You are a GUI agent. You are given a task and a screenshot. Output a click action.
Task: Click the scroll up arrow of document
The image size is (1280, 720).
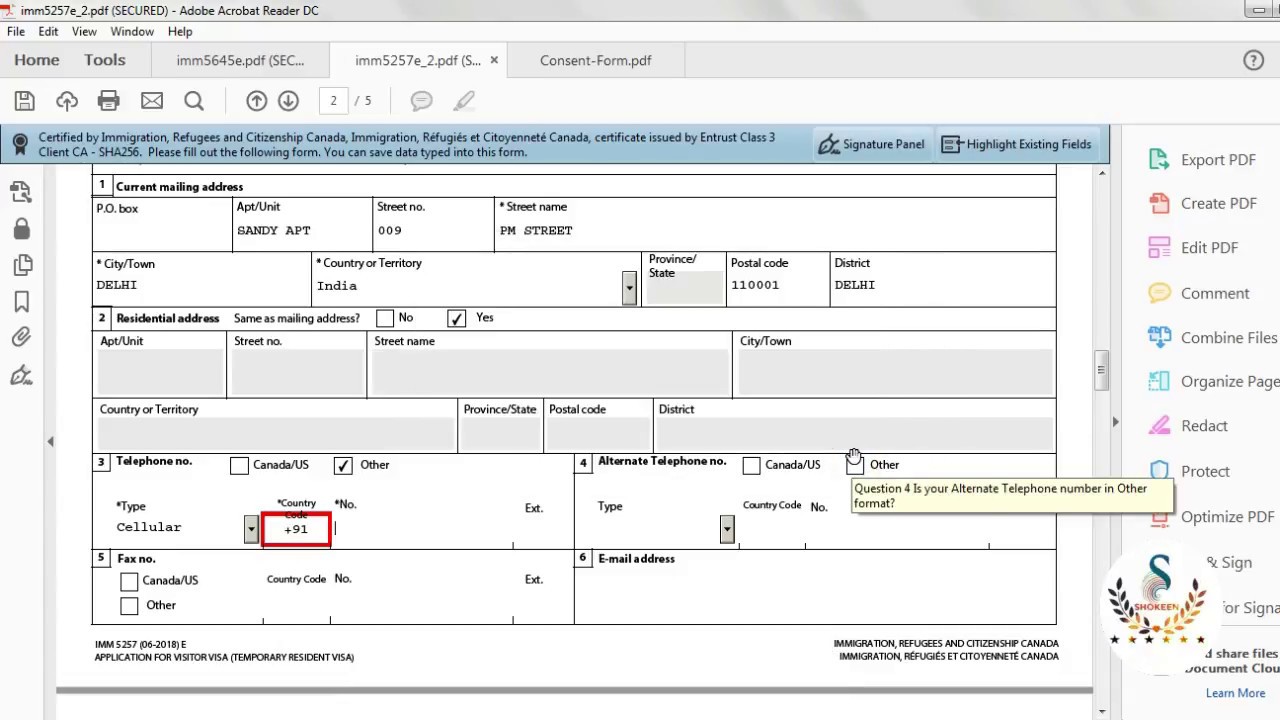[1101, 174]
